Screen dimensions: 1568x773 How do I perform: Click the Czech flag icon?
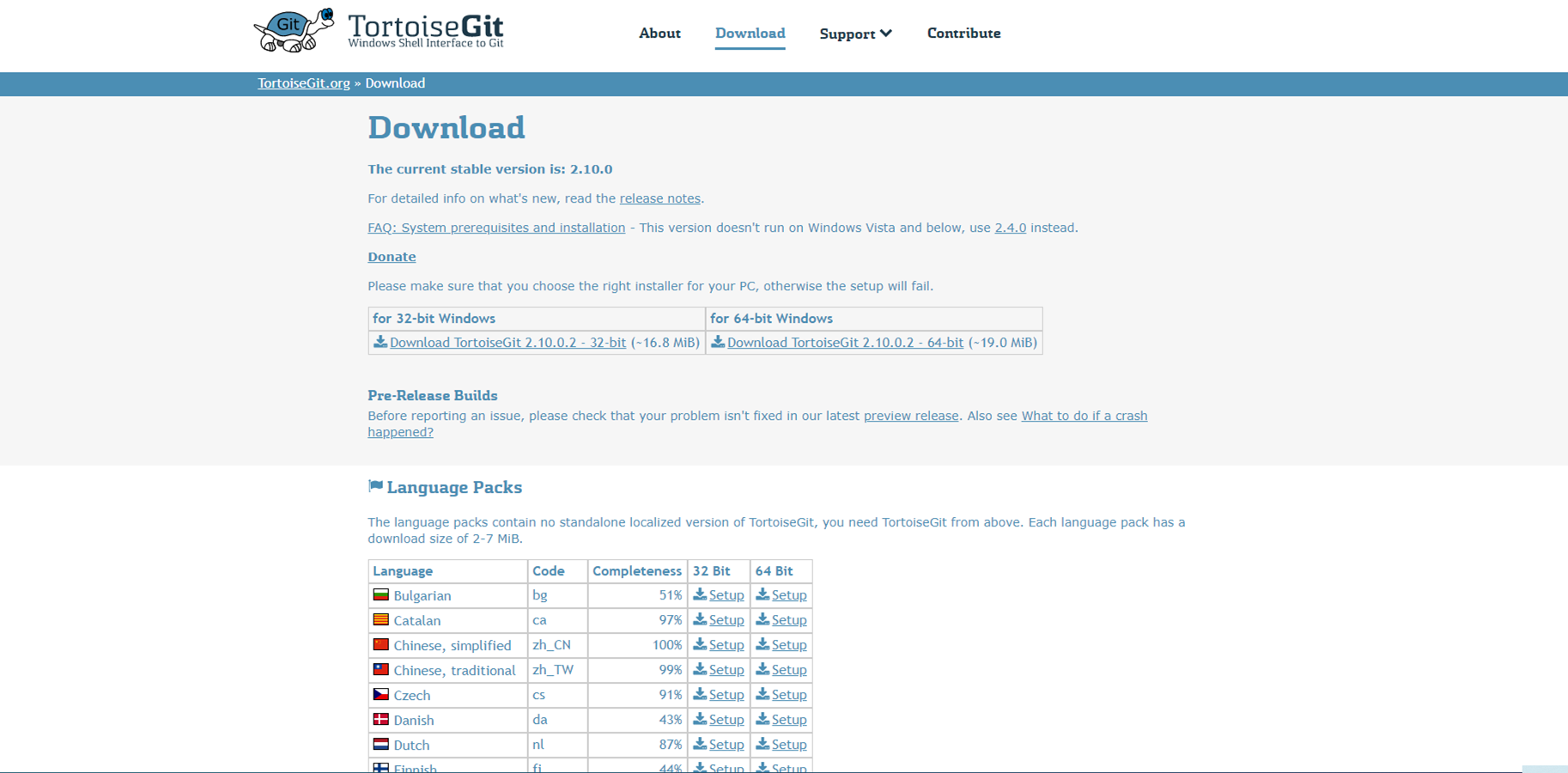380,694
